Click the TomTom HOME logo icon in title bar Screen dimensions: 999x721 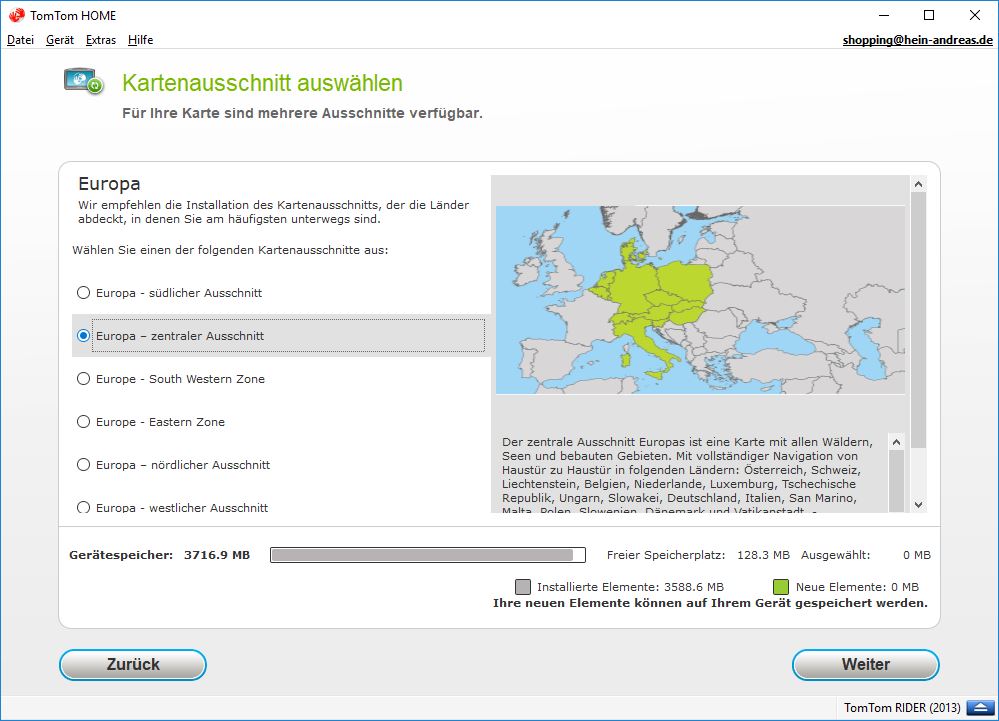[x=16, y=15]
